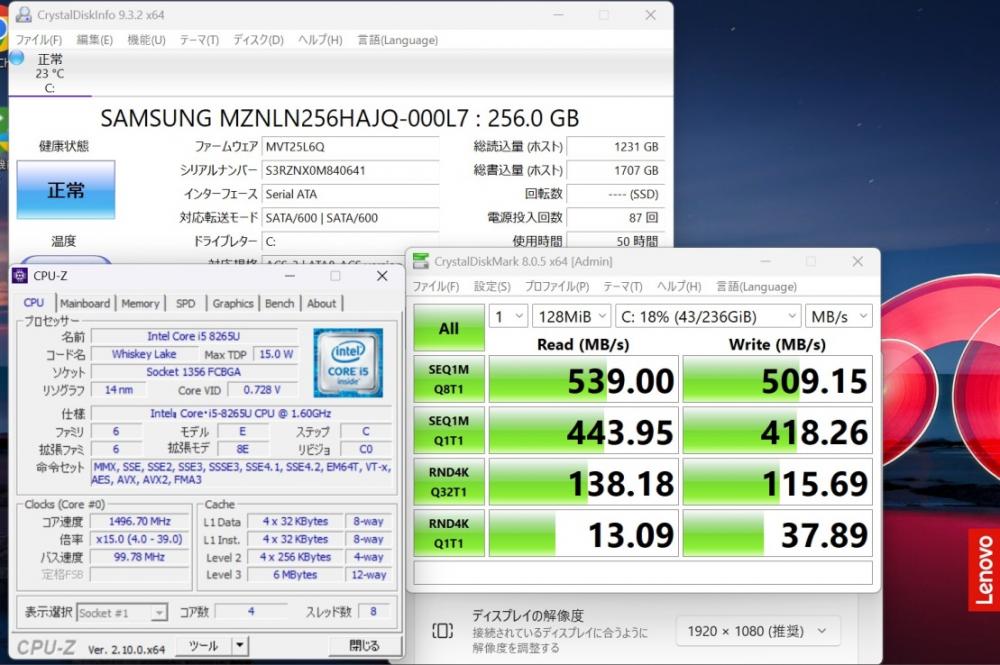Open the 設定(S) menu in CrystalDiskMark
The width and height of the screenshot is (1000, 665).
tap(492, 286)
